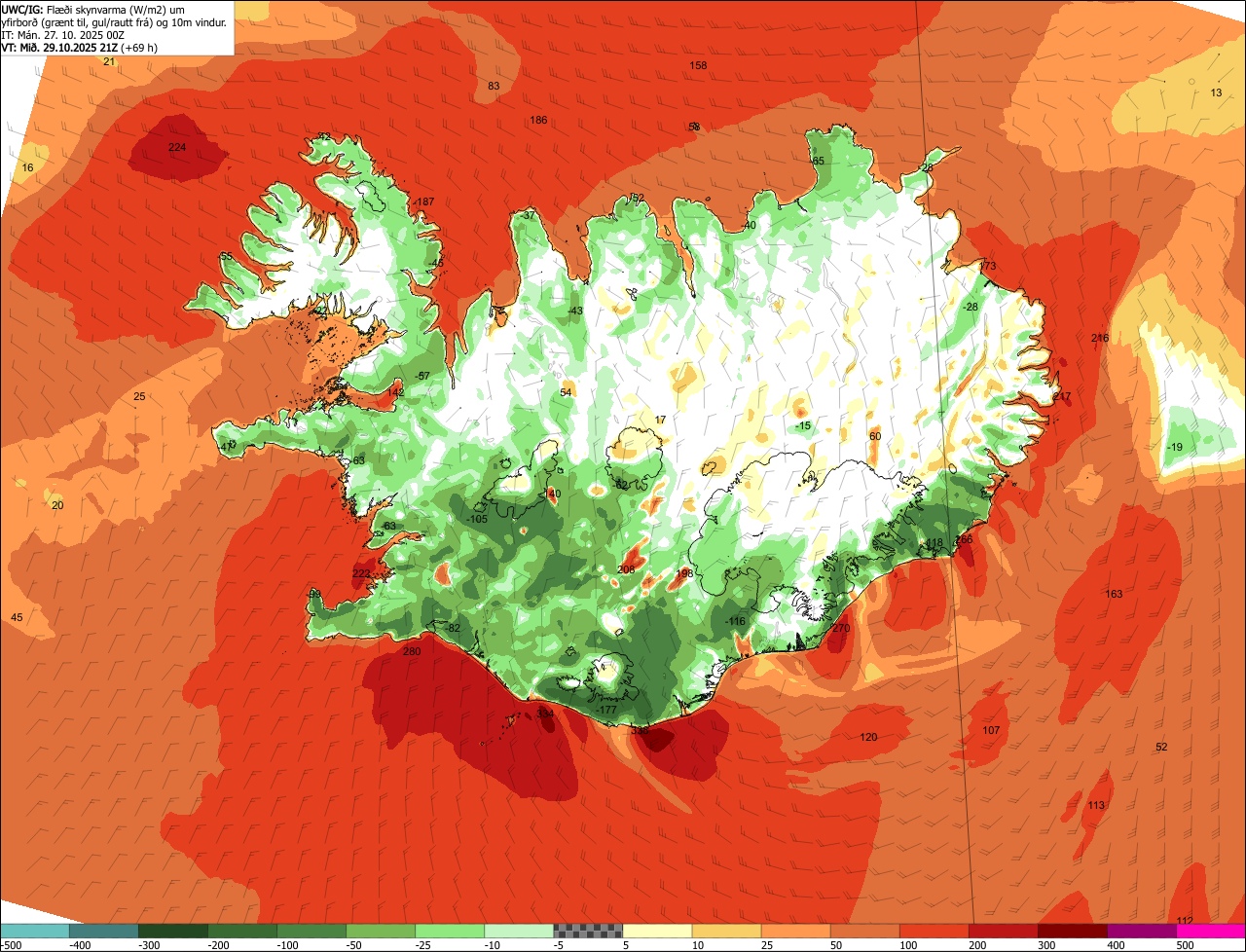Click the title line 'UWC/IG: Flæði skynvarma (W/m2) um'
The height and width of the screenshot is (952, 1246).
click(93, 9)
